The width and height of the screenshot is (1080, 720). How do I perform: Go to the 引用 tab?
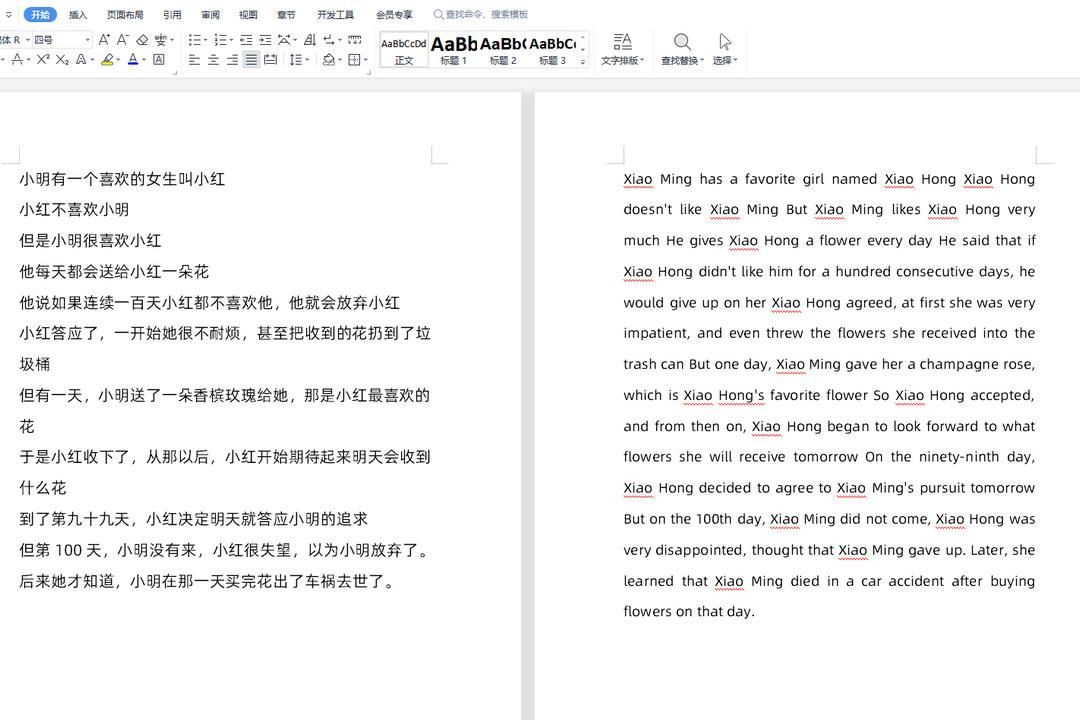coord(172,14)
